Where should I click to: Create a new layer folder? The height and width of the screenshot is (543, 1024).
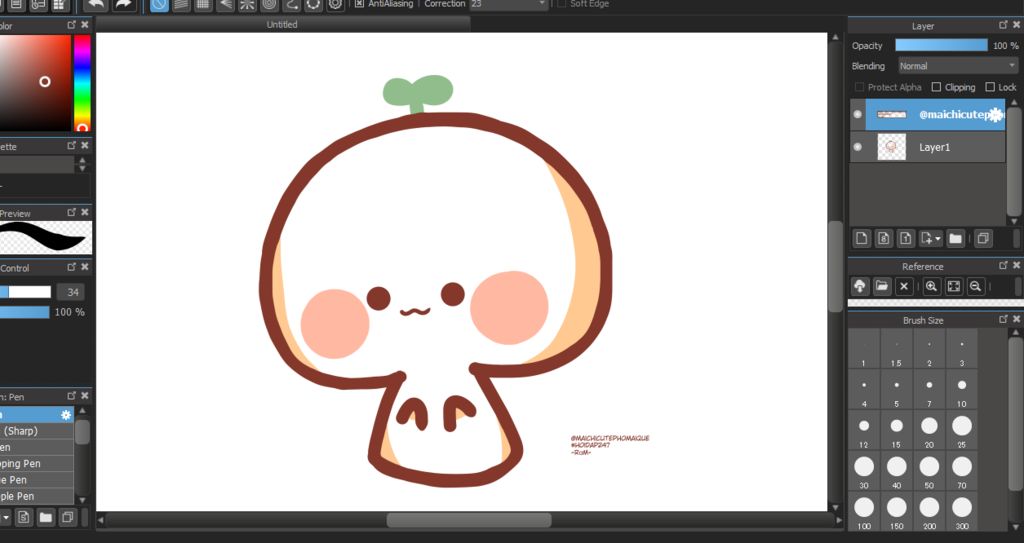click(x=955, y=239)
